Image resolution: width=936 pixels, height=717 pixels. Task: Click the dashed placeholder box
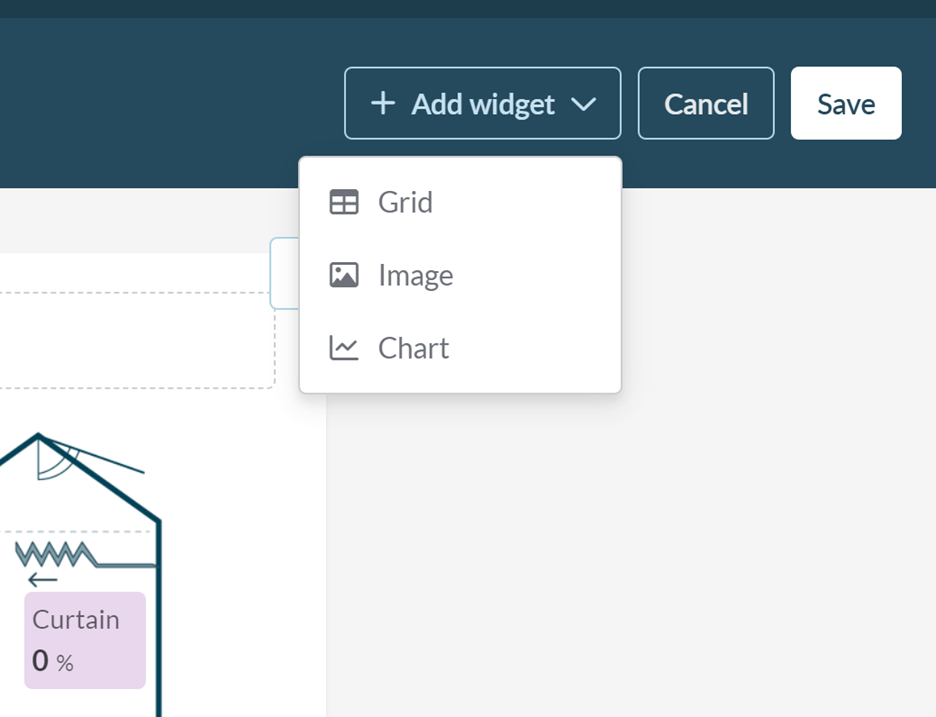coord(135,340)
